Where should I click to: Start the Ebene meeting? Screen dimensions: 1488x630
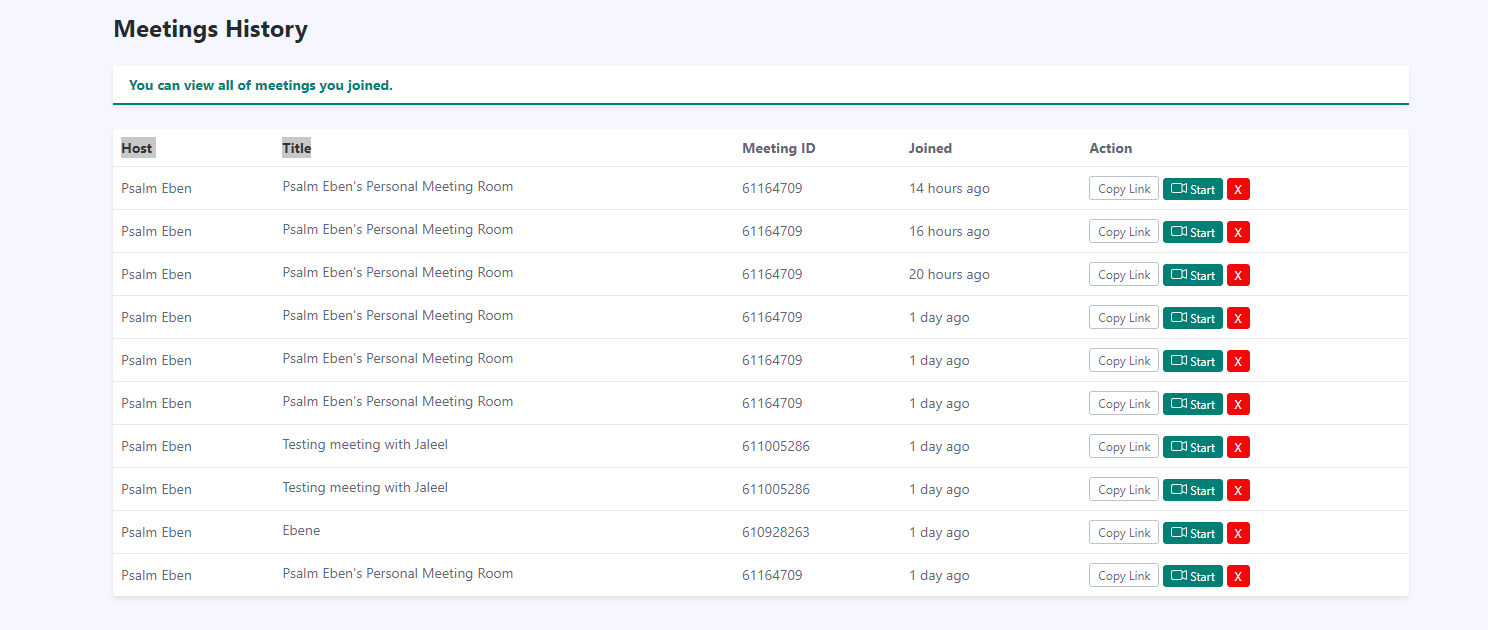click(1192, 533)
